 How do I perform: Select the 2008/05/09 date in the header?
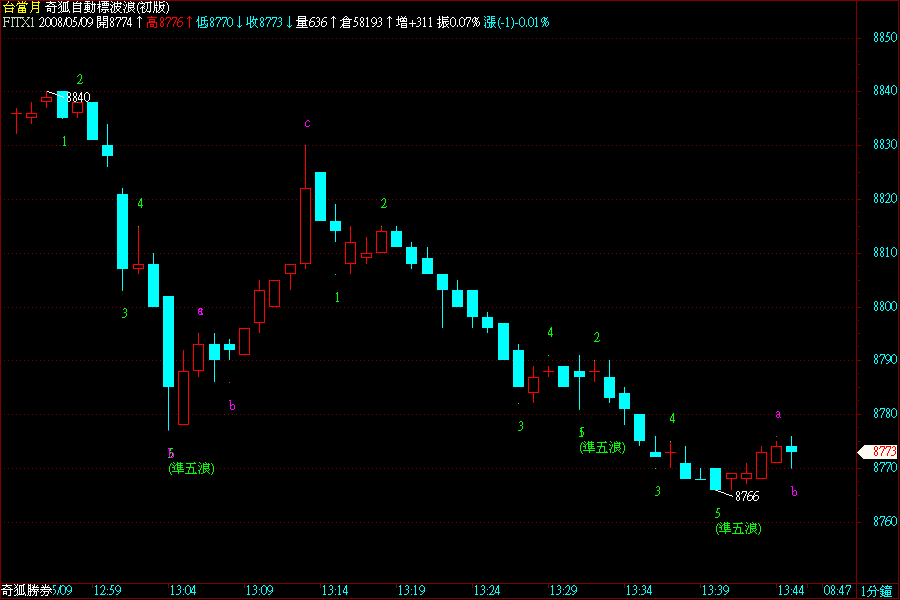pyautogui.click(x=65, y=22)
